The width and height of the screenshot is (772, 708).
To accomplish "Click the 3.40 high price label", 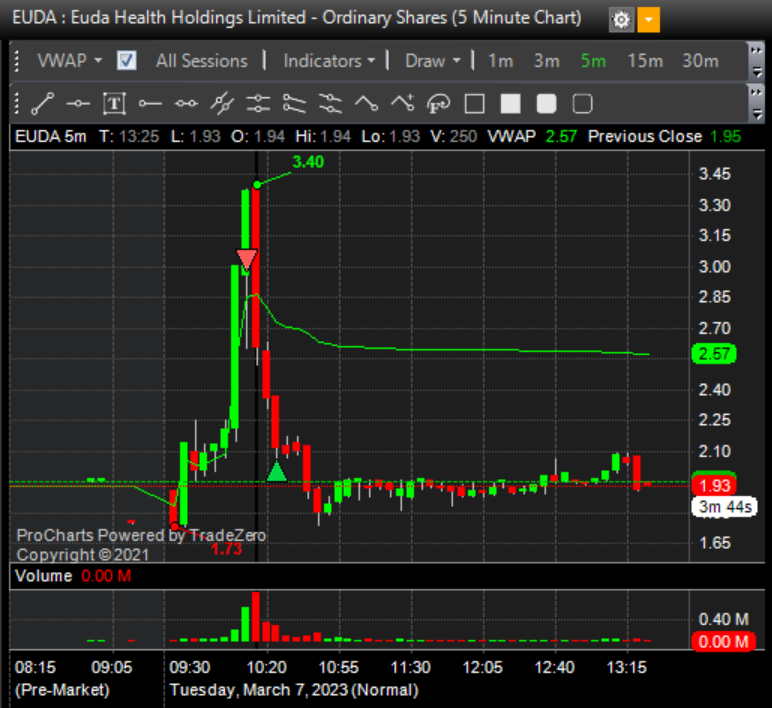I will pos(308,161).
